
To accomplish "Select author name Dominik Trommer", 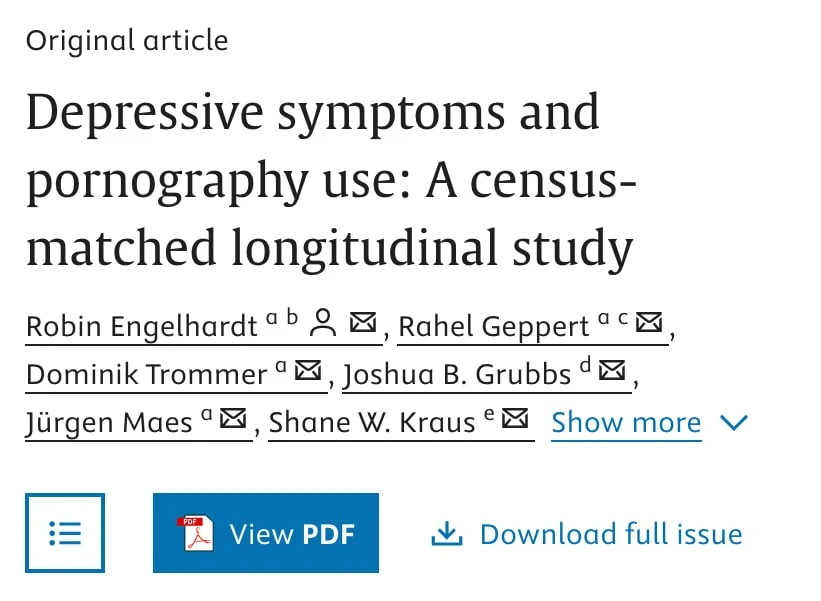I will (x=147, y=375).
